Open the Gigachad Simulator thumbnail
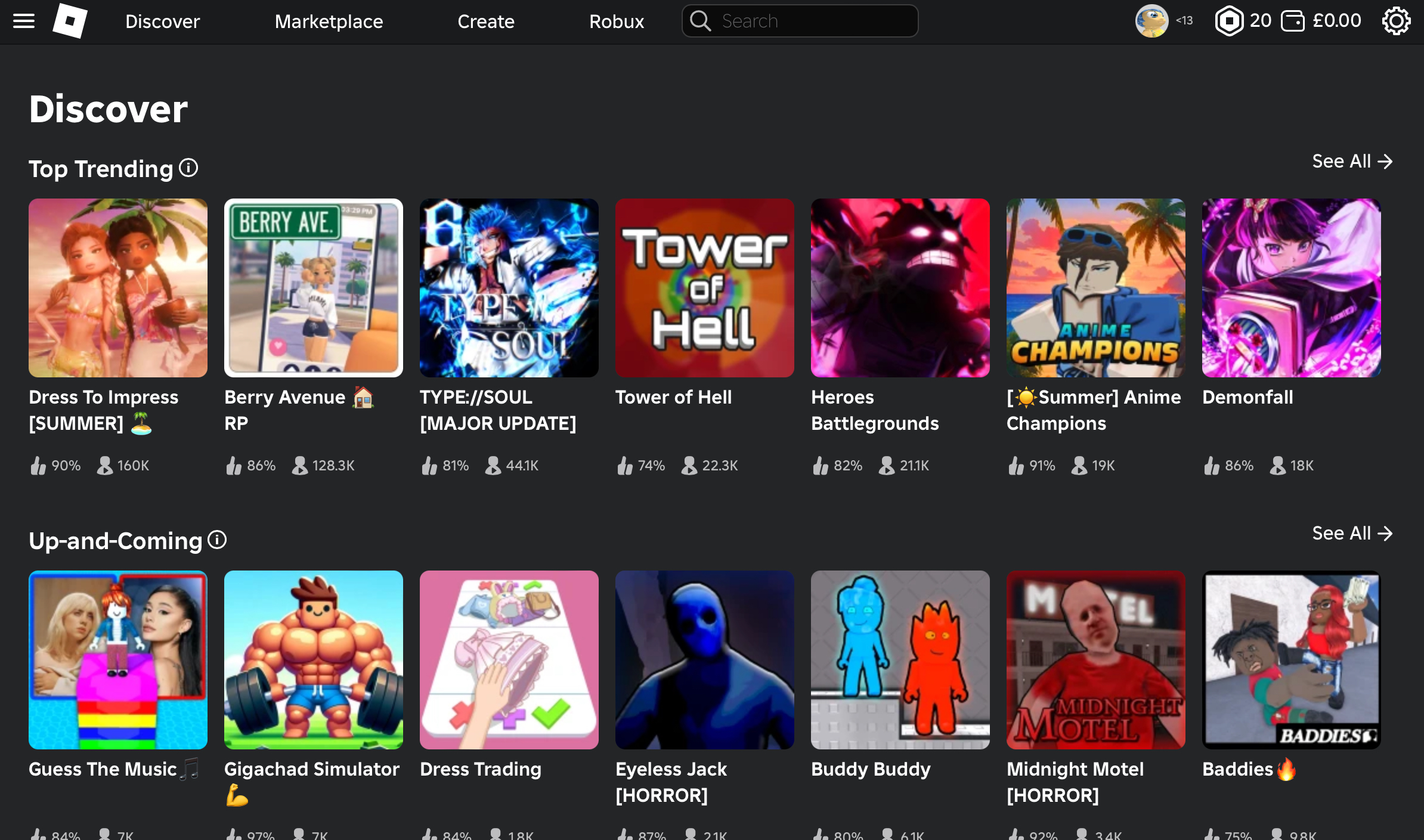1424x840 pixels. 313,660
